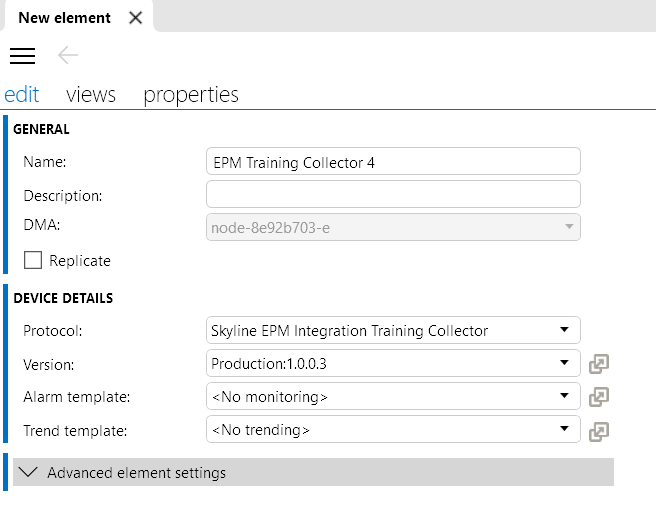
Task: Click the Protocol: label
Action: [53, 331]
